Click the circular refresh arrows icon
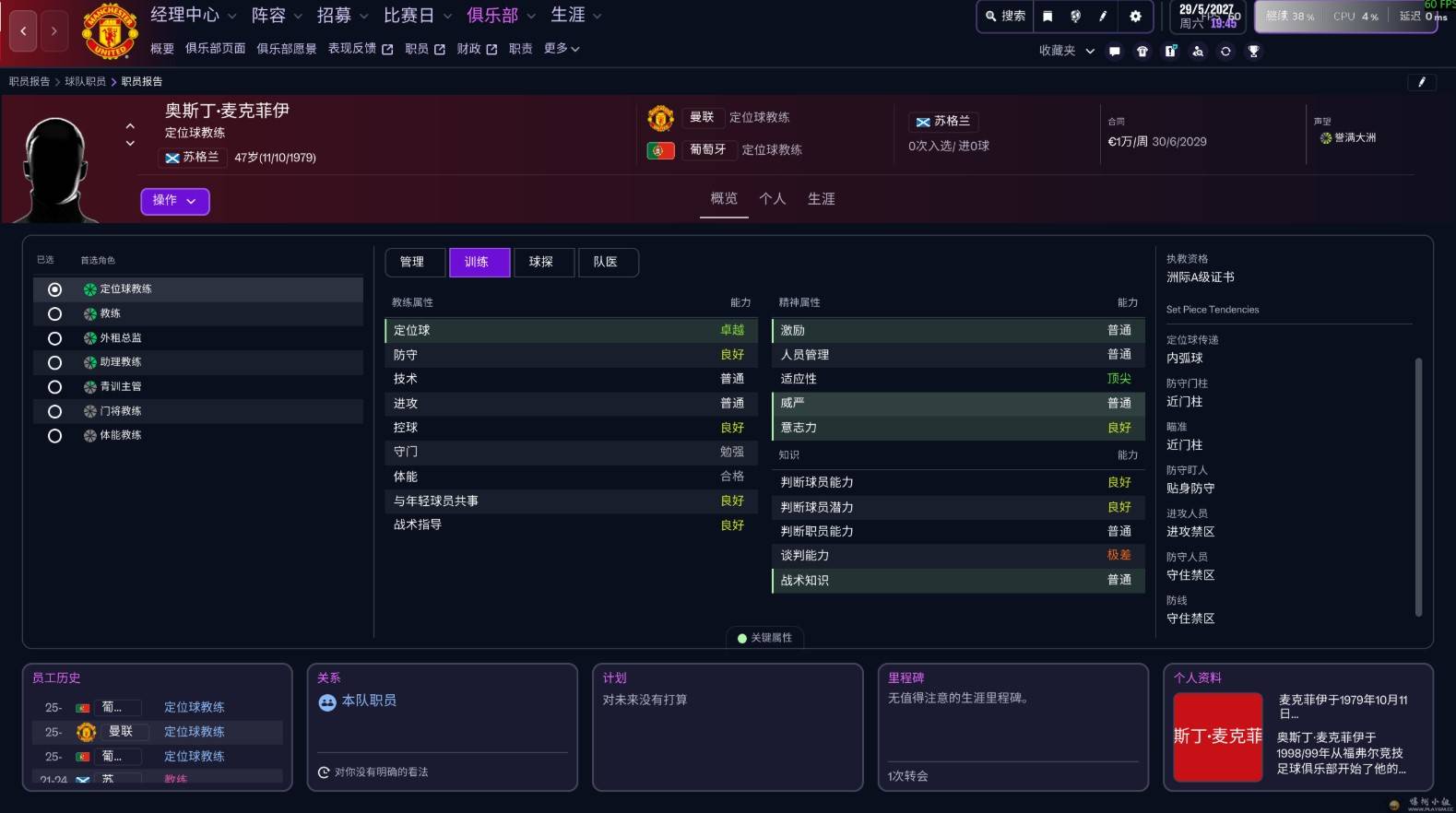Screen dimensions: 1456x813 1225,52
